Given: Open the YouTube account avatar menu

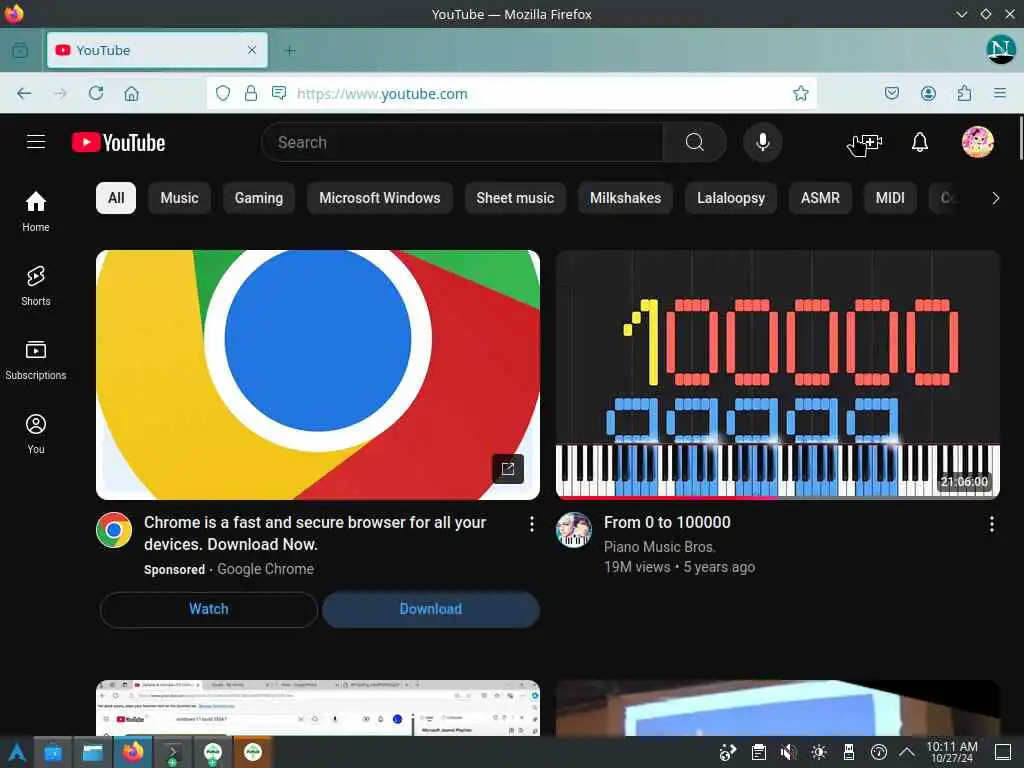Looking at the screenshot, I should click(977, 142).
